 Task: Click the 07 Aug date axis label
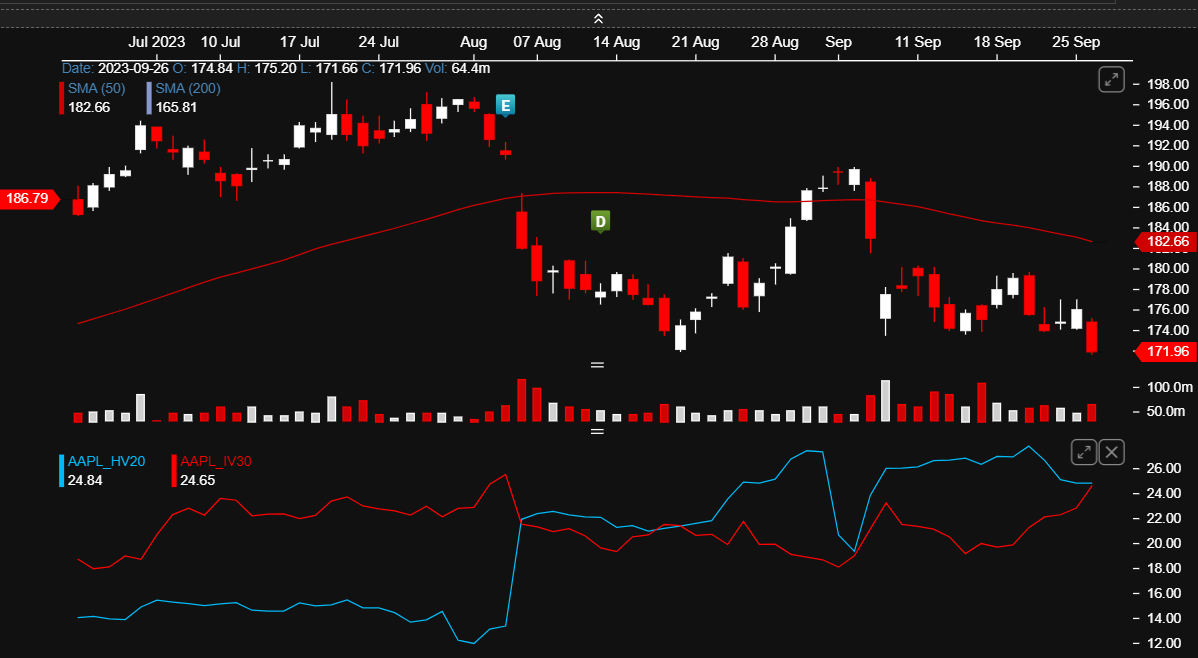click(537, 42)
